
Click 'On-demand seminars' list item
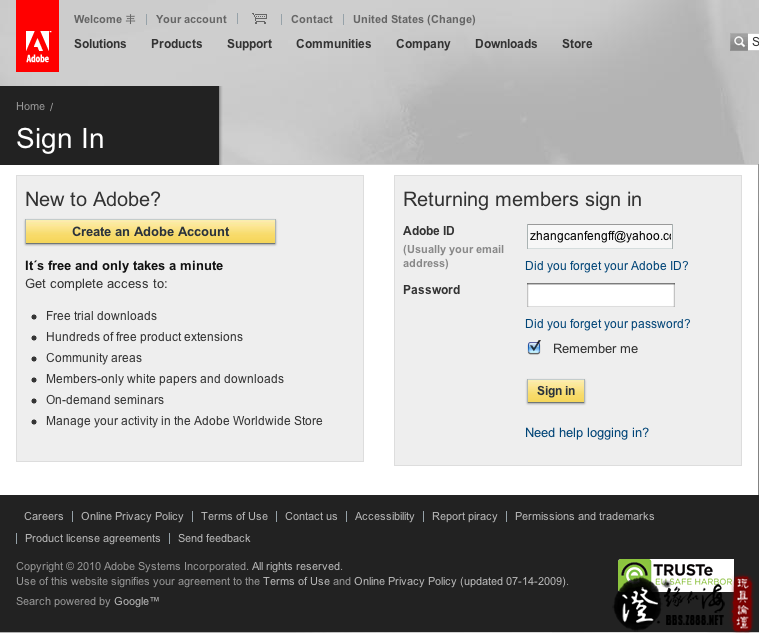pos(105,400)
